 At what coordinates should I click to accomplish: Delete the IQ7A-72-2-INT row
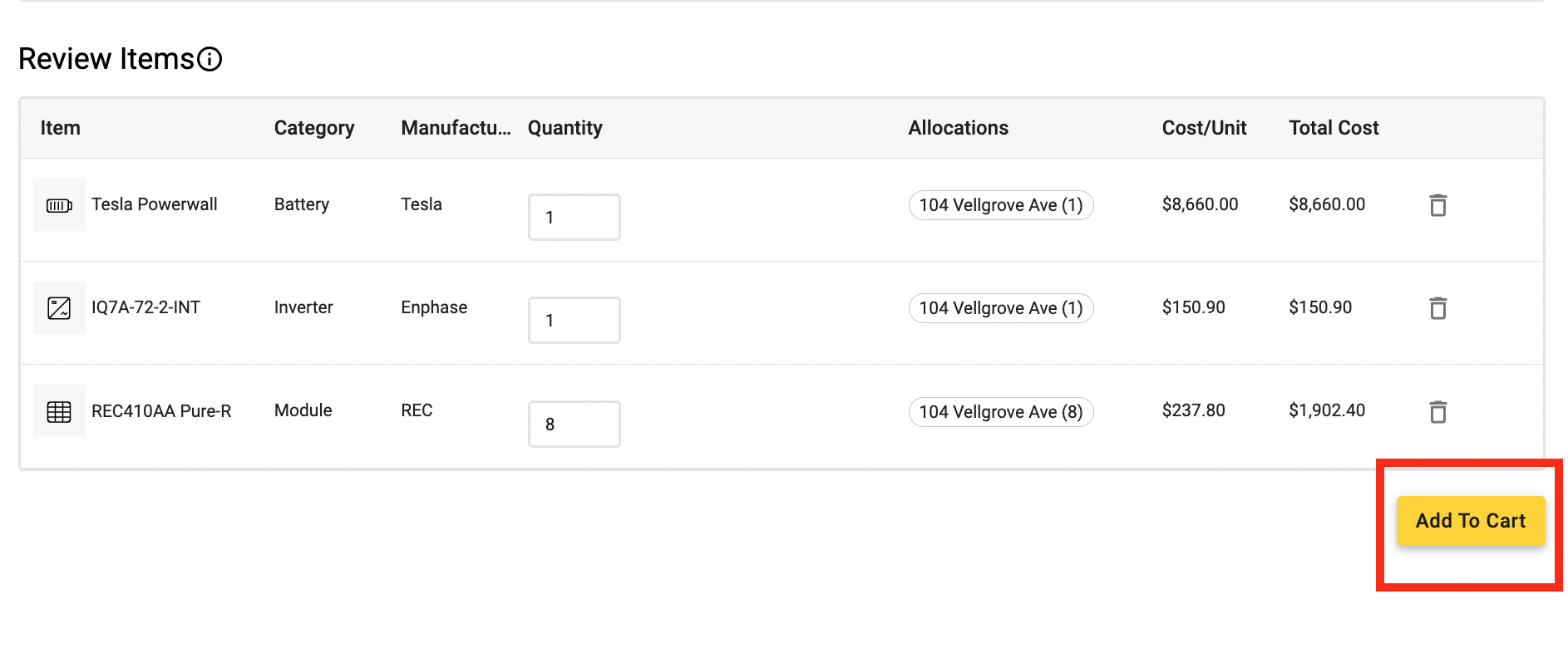coord(1437,307)
